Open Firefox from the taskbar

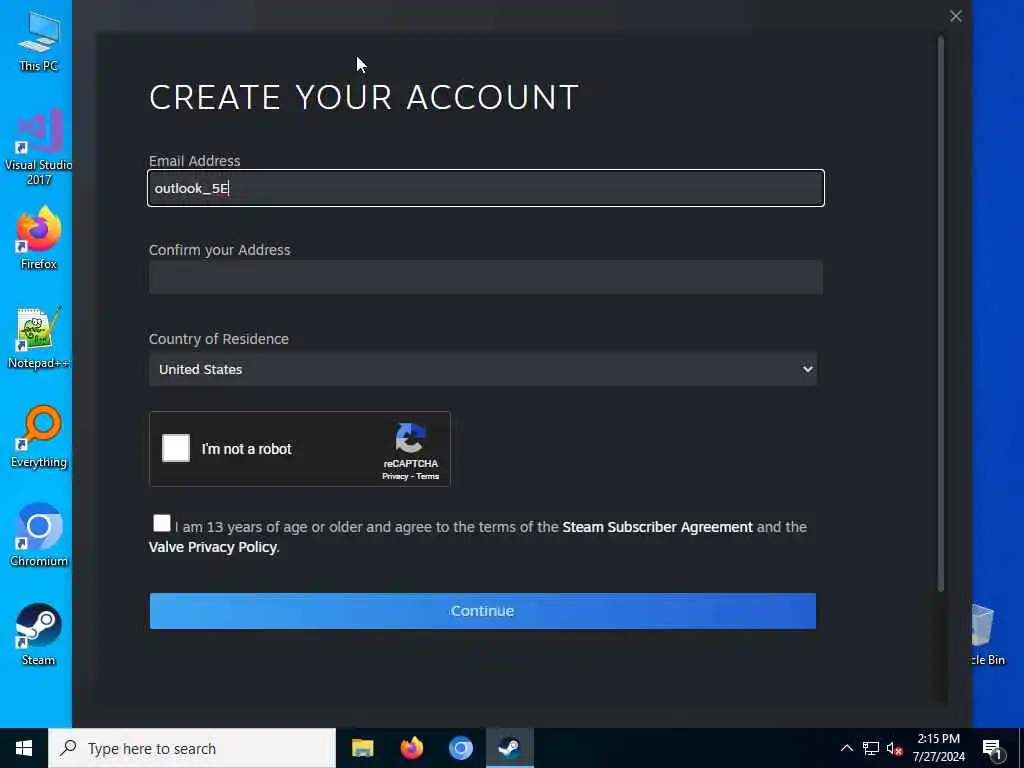pyautogui.click(x=411, y=748)
